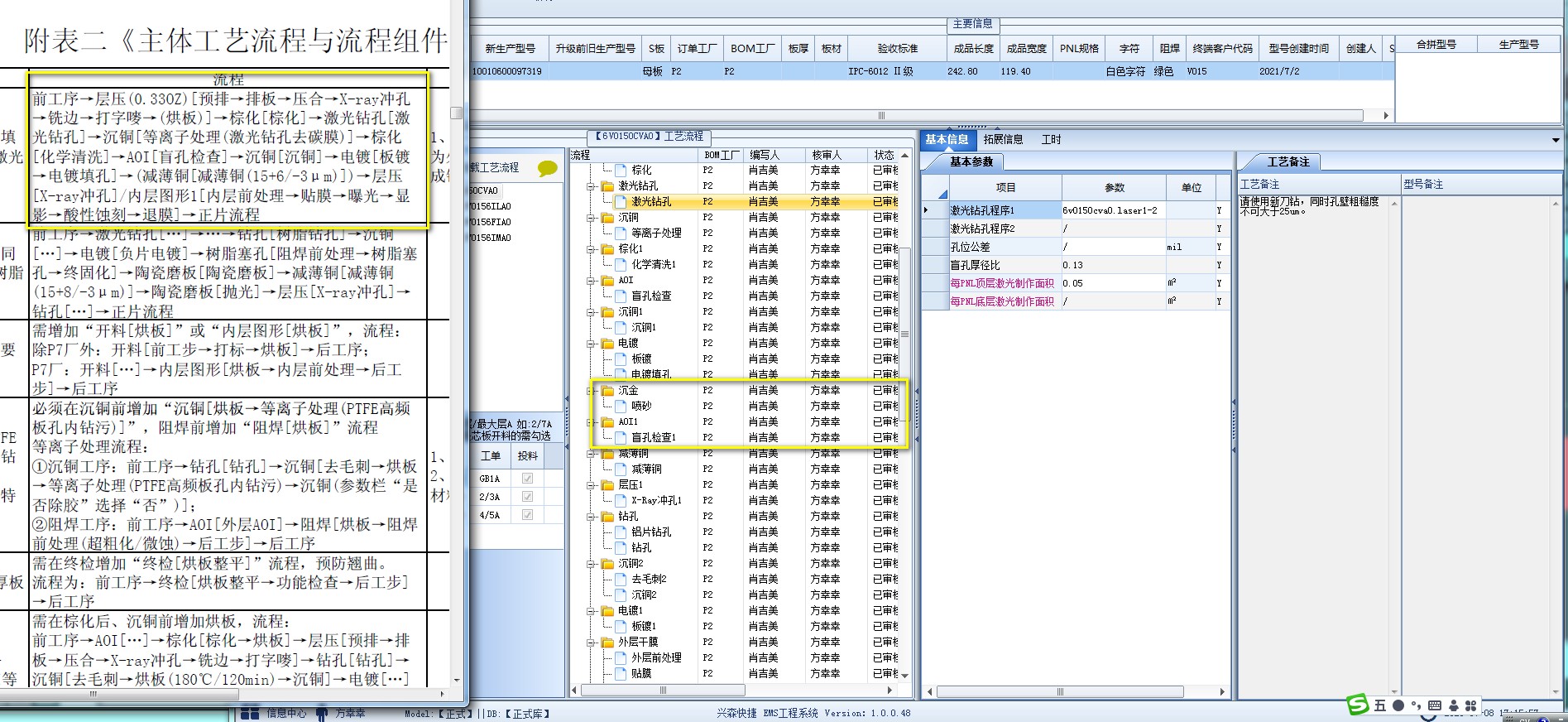Click the process tree vertical scrollbar thumb
The height and width of the screenshot is (722, 1568).
click(x=904, y=335)
